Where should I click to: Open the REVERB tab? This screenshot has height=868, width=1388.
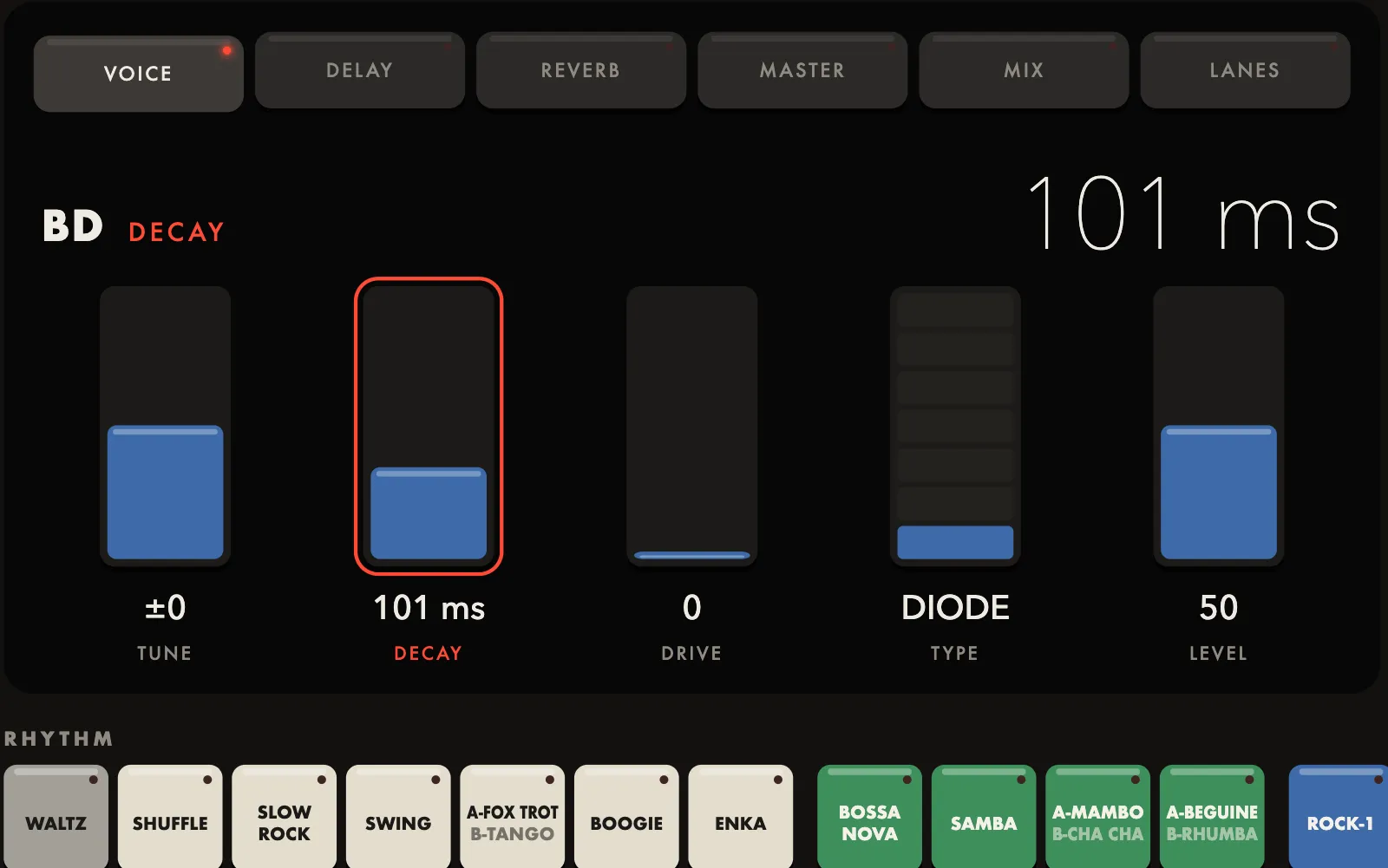[580, 70]
